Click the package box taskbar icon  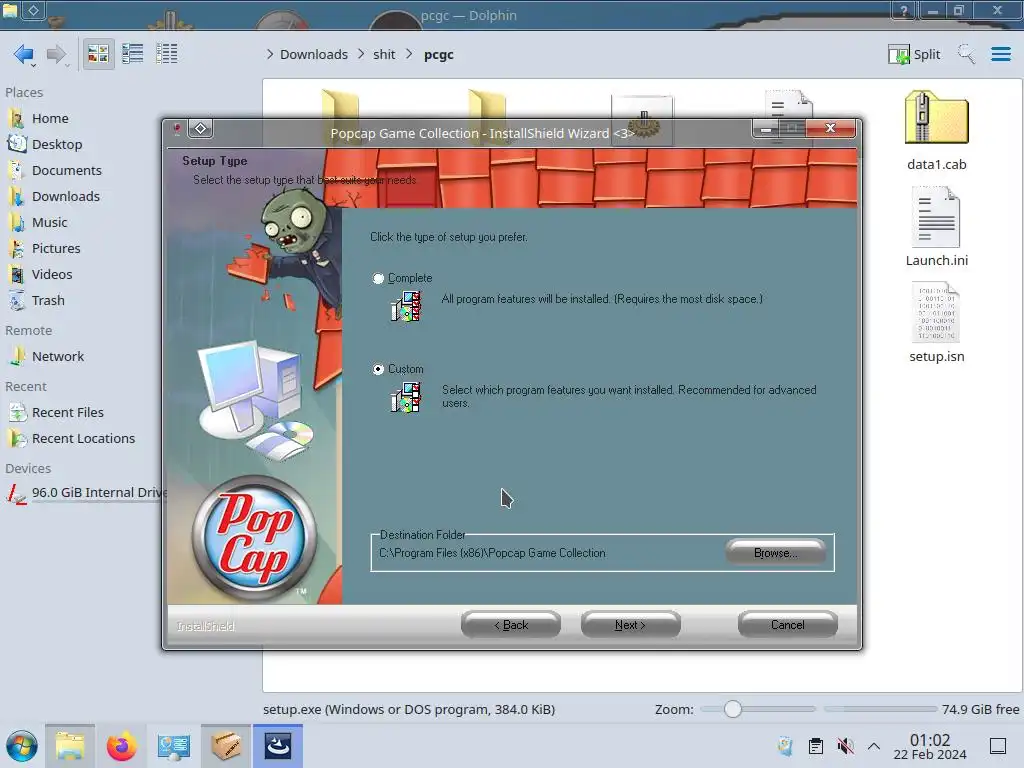(225, 746)
